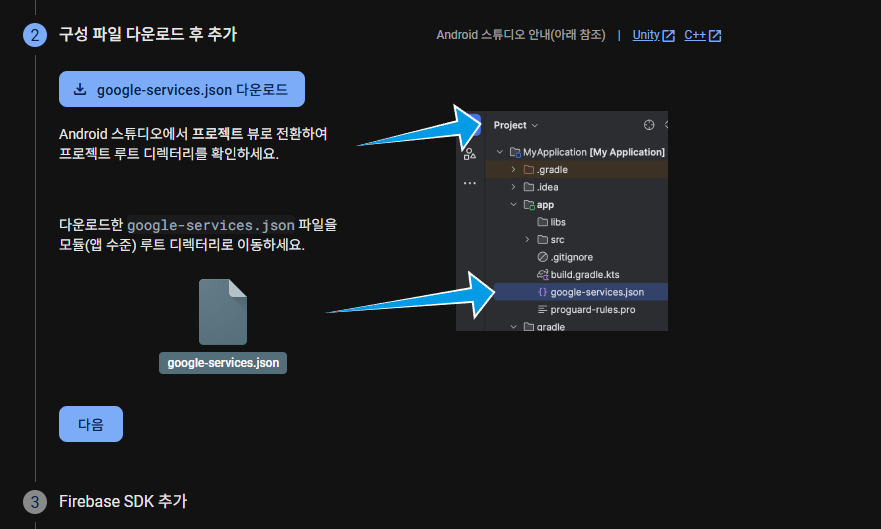Click the text-lines icon beside proguard-rules.pro
This screenshot has width=881, height=529.
542,309
